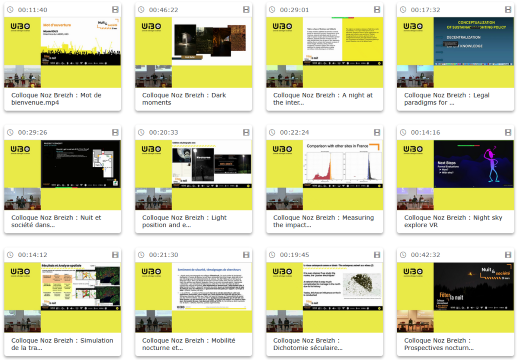The width and height of the screenshot is (519, 360).
Task: Click the film icon on the 00:46:22 card
Action: 246,10
